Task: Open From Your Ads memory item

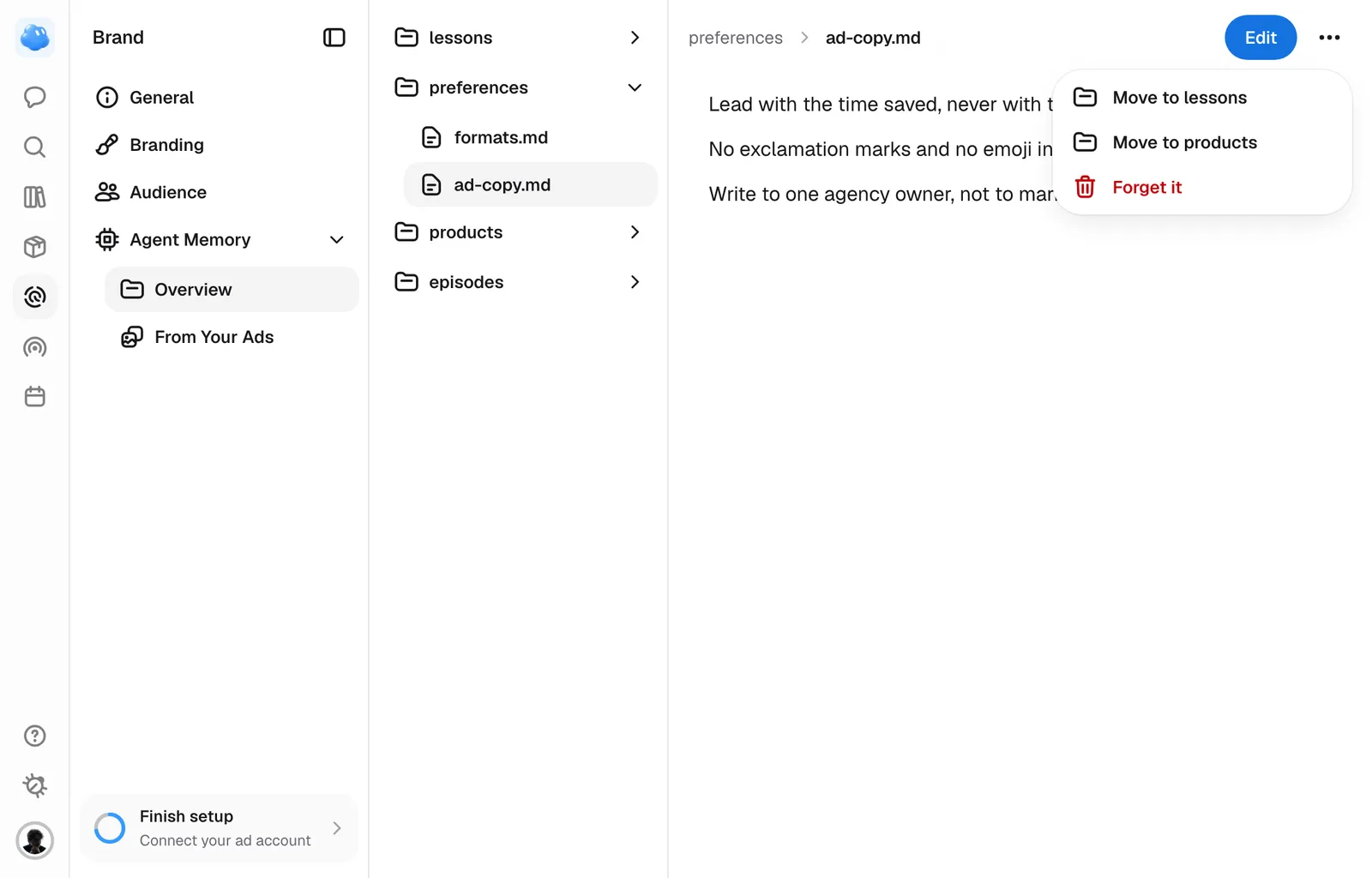Action: tap(232, 337)
